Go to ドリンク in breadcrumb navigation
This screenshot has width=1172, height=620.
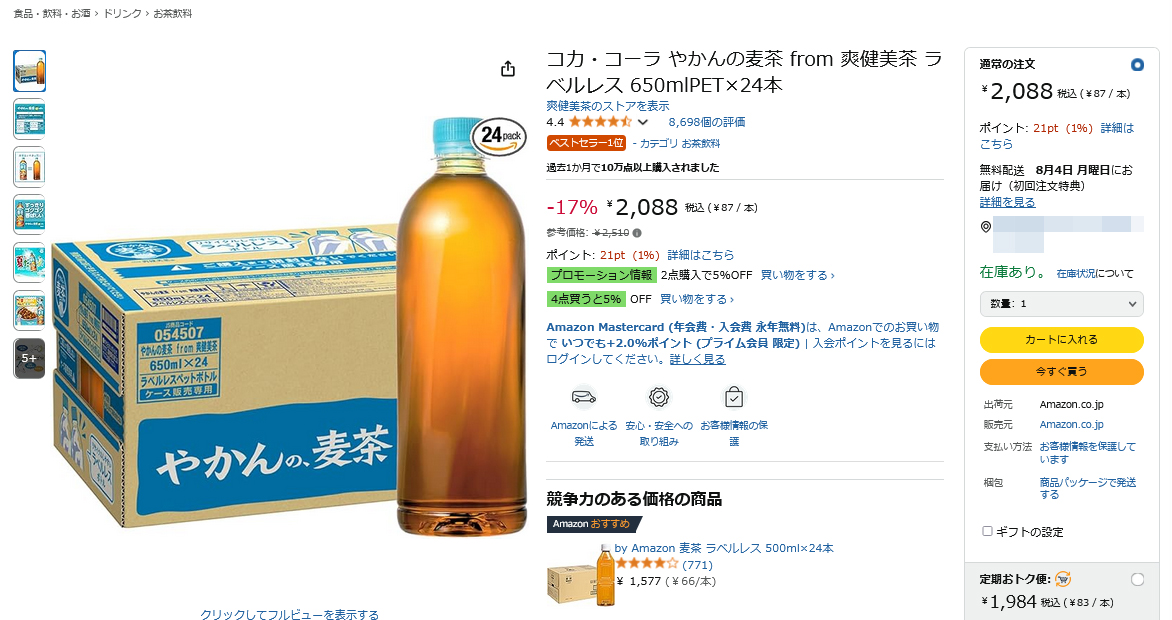tap(123, 13)
